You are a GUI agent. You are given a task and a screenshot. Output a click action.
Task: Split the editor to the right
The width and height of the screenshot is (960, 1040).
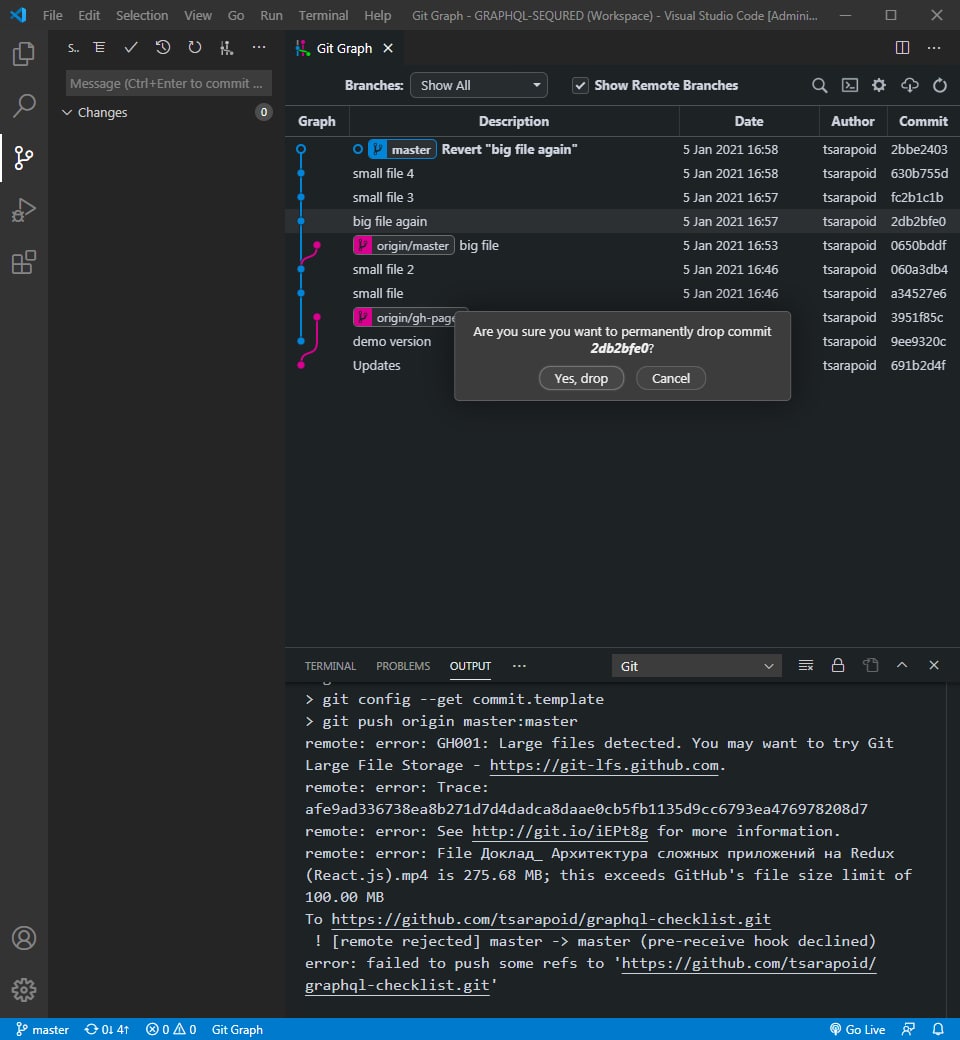click(x=902, y=48)
